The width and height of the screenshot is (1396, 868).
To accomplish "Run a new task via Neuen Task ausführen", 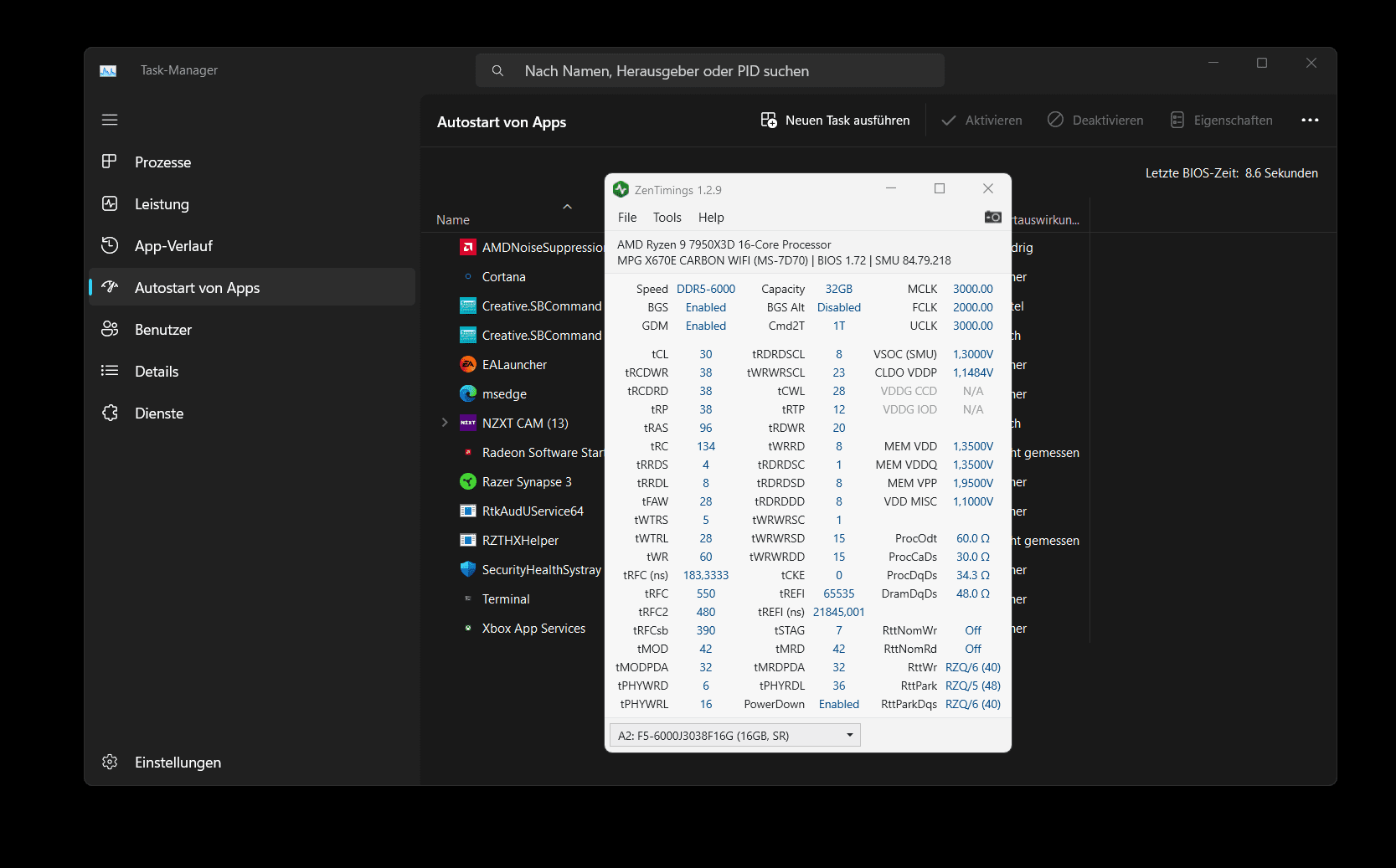I will pos(835,121).
